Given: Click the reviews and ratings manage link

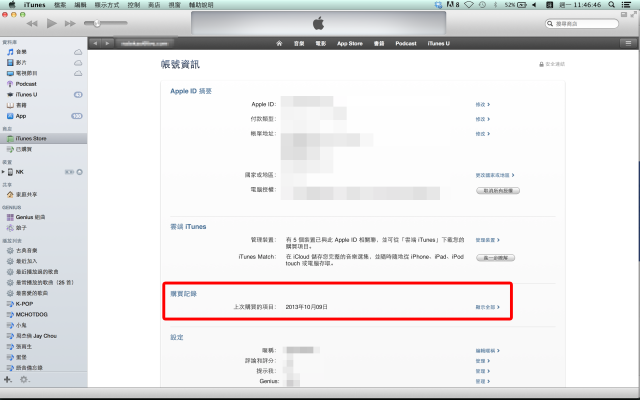Looking at the screenshot, I should click(x=482, y=361).
